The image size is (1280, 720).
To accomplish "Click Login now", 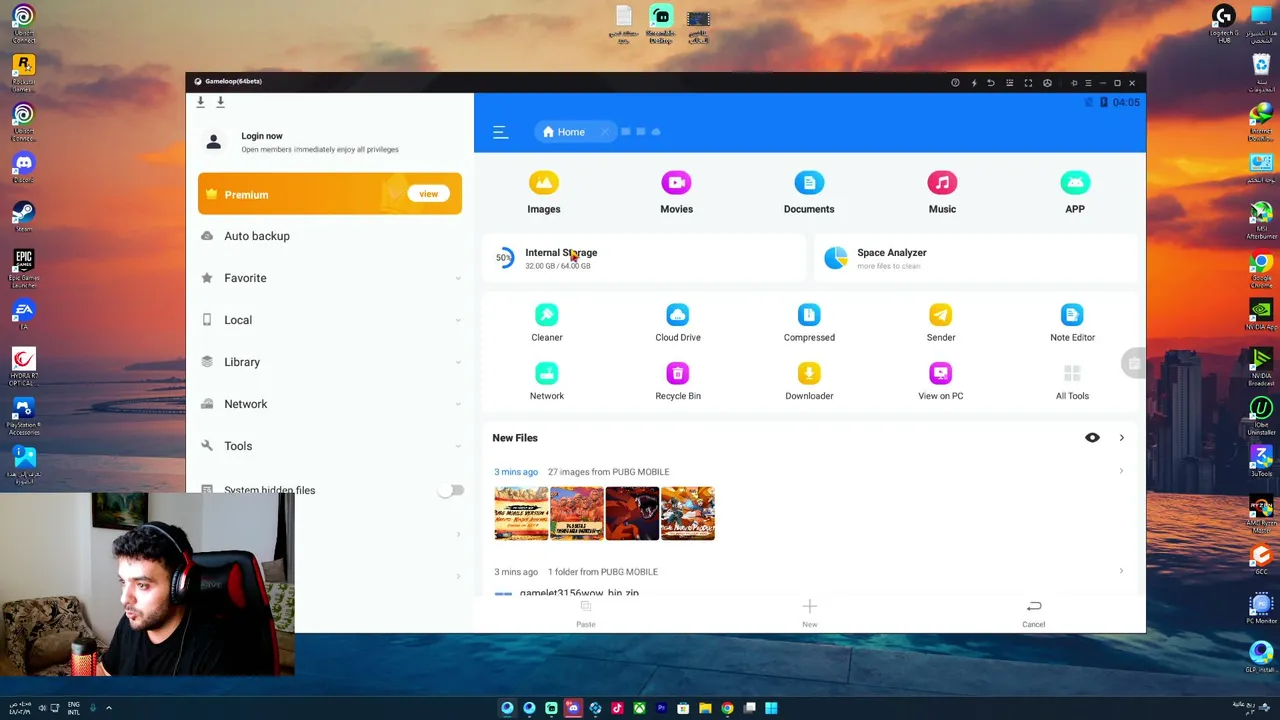I will (x=262, y=136).
